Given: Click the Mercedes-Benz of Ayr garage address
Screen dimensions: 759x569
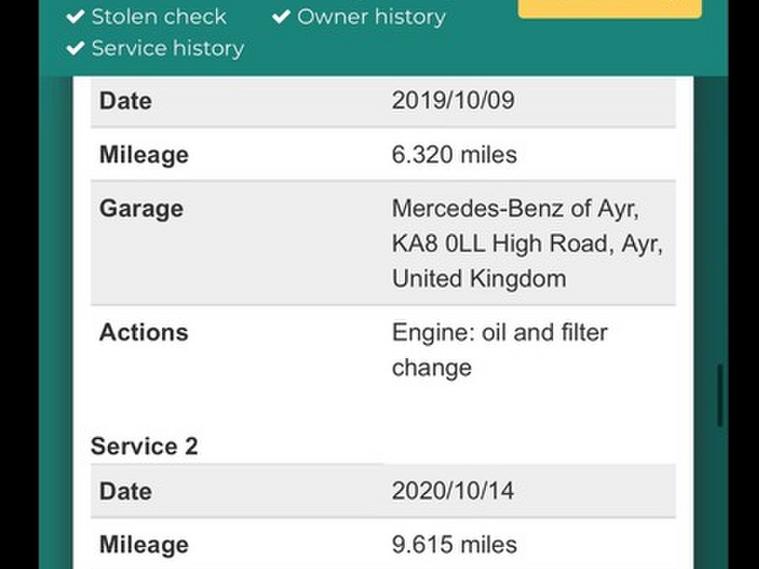Looking at the screenshot, I should click(526, 243).
